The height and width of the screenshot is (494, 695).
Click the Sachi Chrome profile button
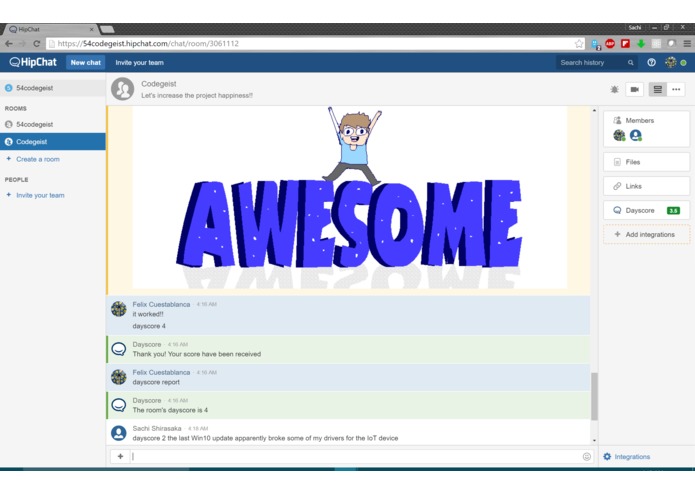pyautogui.click(x=635, y=27)
